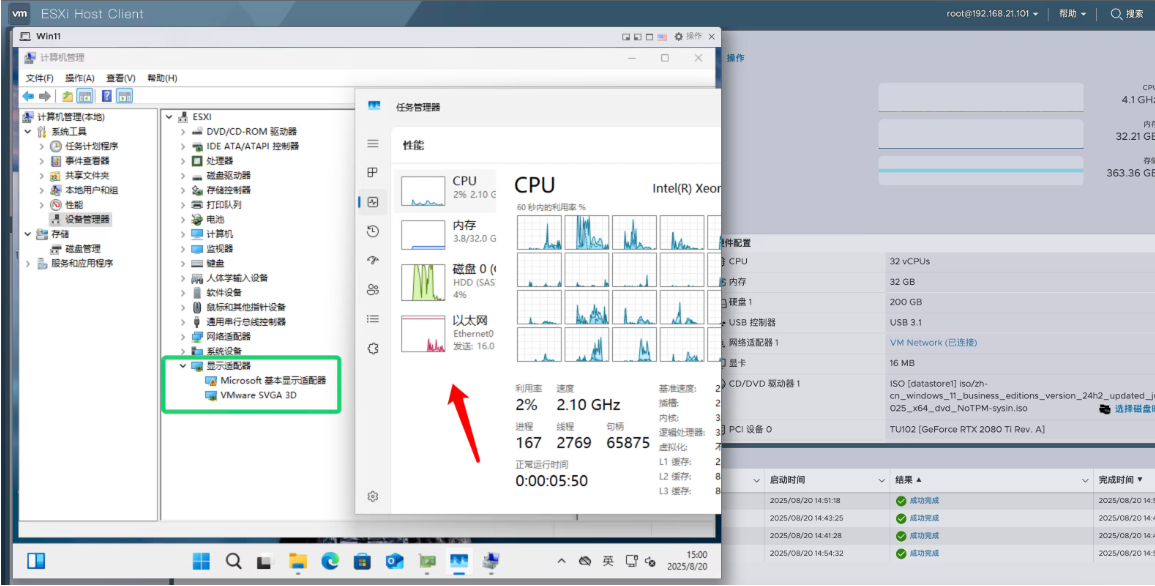
Task: Select the 内存 performance card
Action: (x=446, y=234)
